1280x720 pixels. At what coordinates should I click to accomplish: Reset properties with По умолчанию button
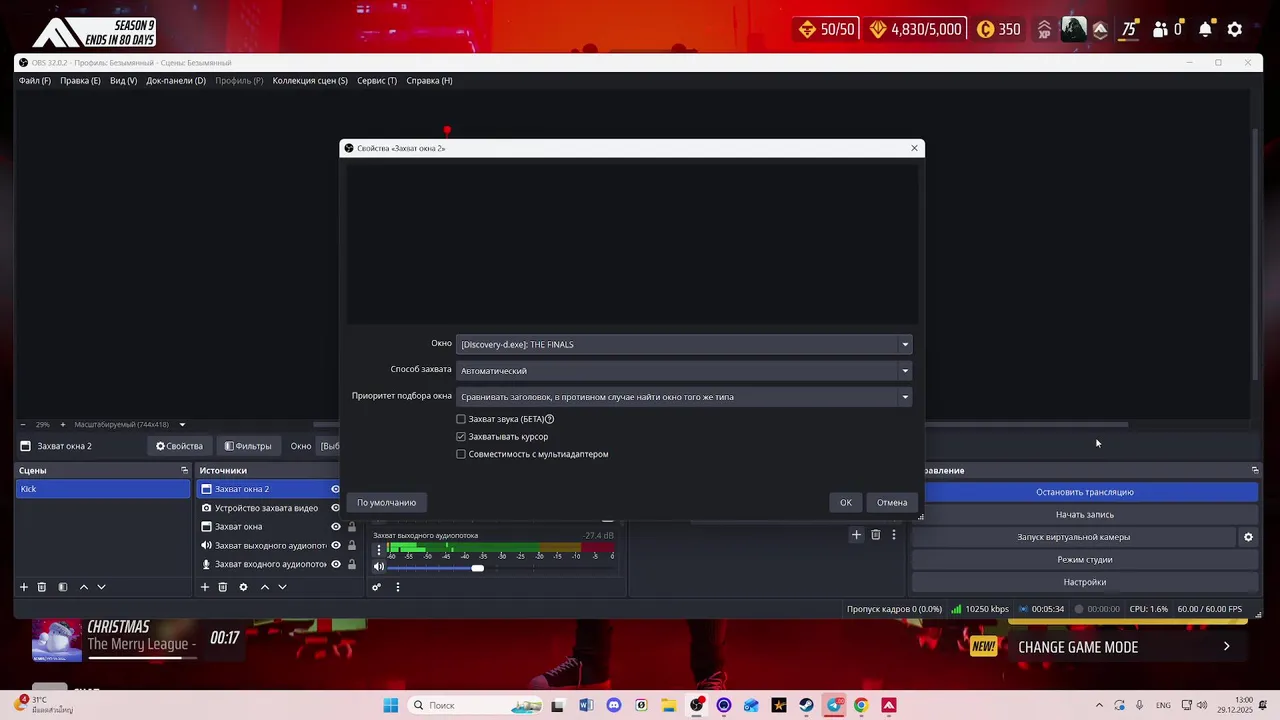(387, 502)
